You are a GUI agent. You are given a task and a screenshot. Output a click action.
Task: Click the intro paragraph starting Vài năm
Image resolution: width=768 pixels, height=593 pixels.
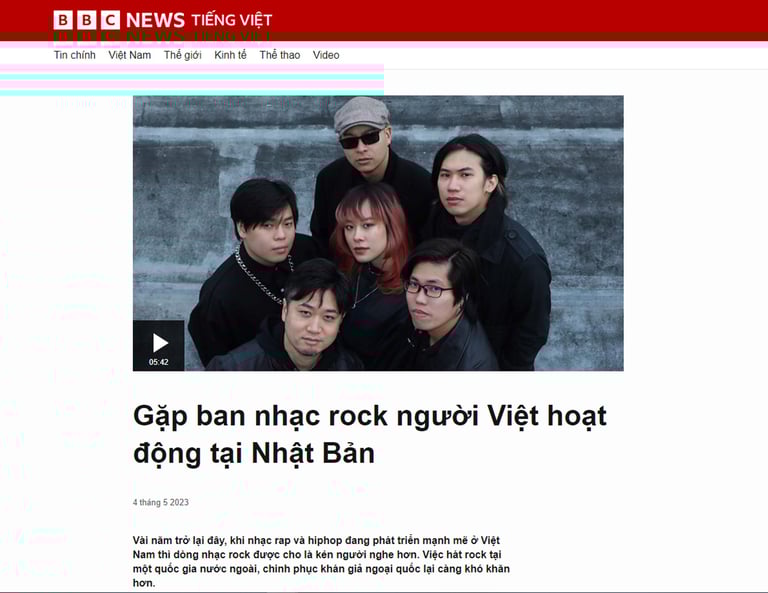[x=321, y=561]
